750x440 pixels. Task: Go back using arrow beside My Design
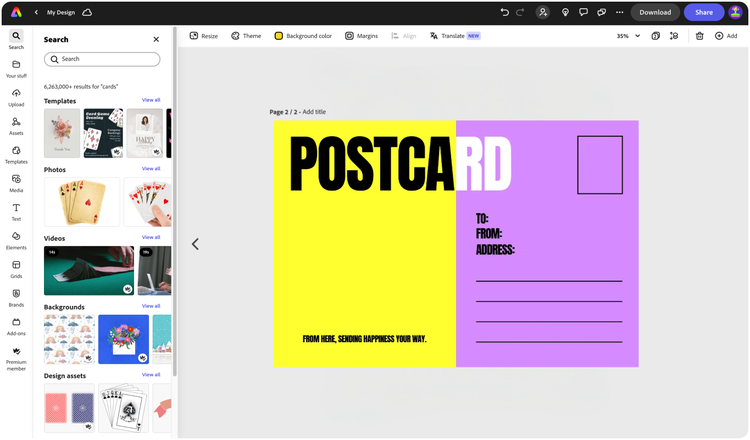click(x=36, y=12)
